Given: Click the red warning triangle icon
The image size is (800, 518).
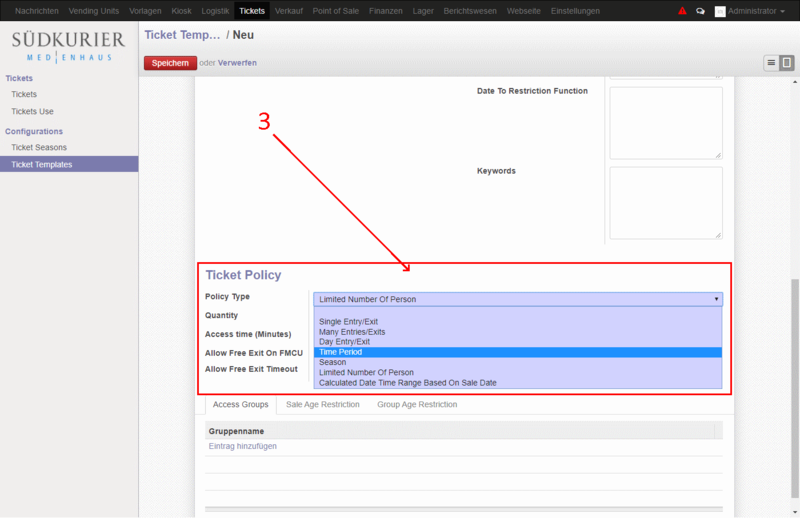Looking at the screenshot, I should [x=682, y=11].
